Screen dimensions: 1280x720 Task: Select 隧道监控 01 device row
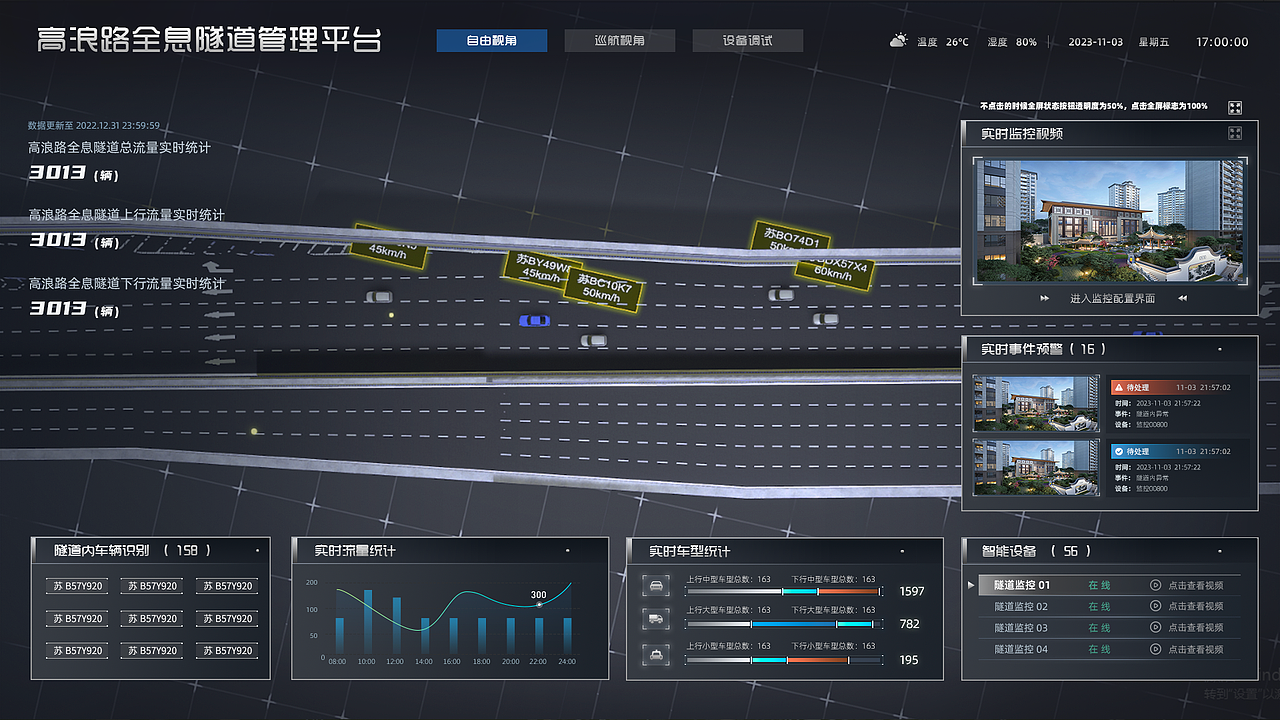[1110, 585]
